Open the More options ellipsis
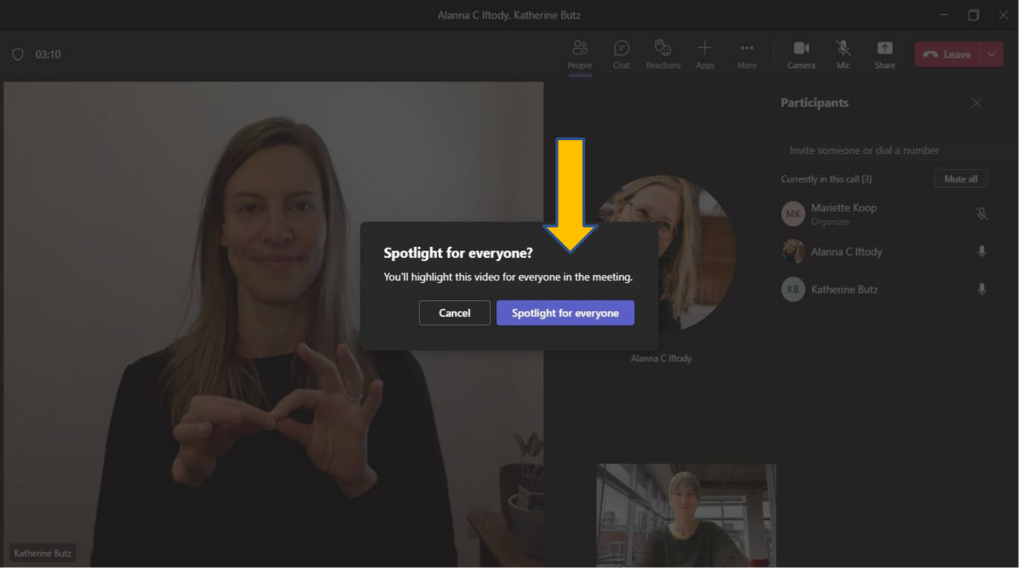The height and width of the screenshot is (573, 1024). click(x=746, y=49)
